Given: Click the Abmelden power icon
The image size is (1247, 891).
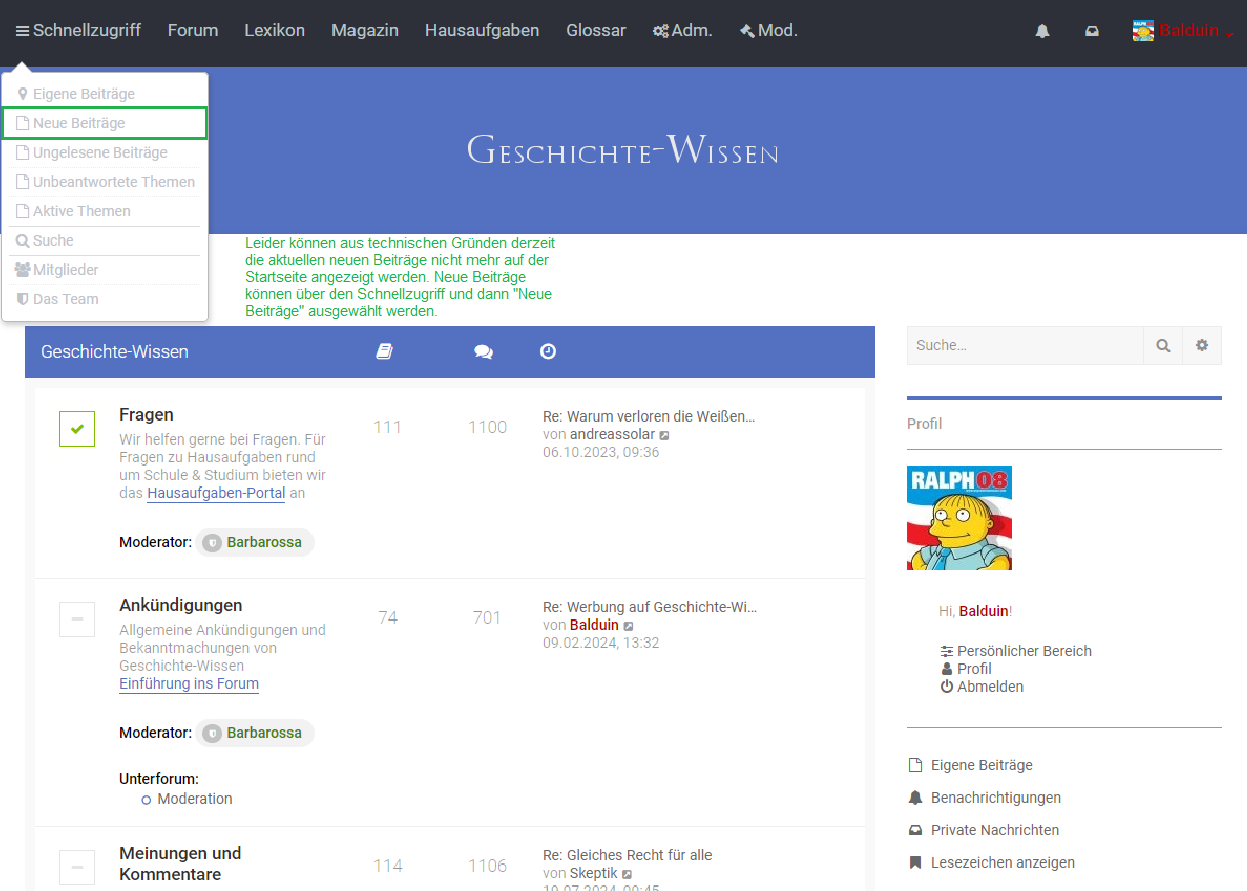Looking at the screenshot, I should [947, 687].
